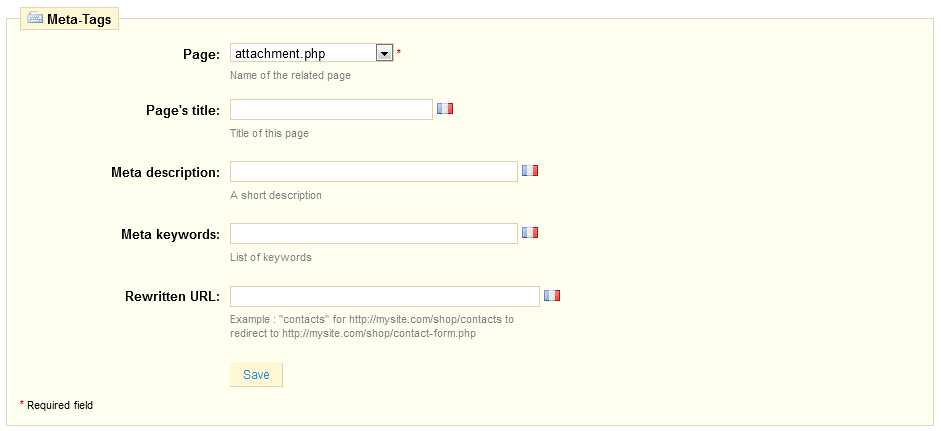Viewport: 941px width, 431px height.
Task: Click the "Page:" field label
Action: tap(202, 55)
